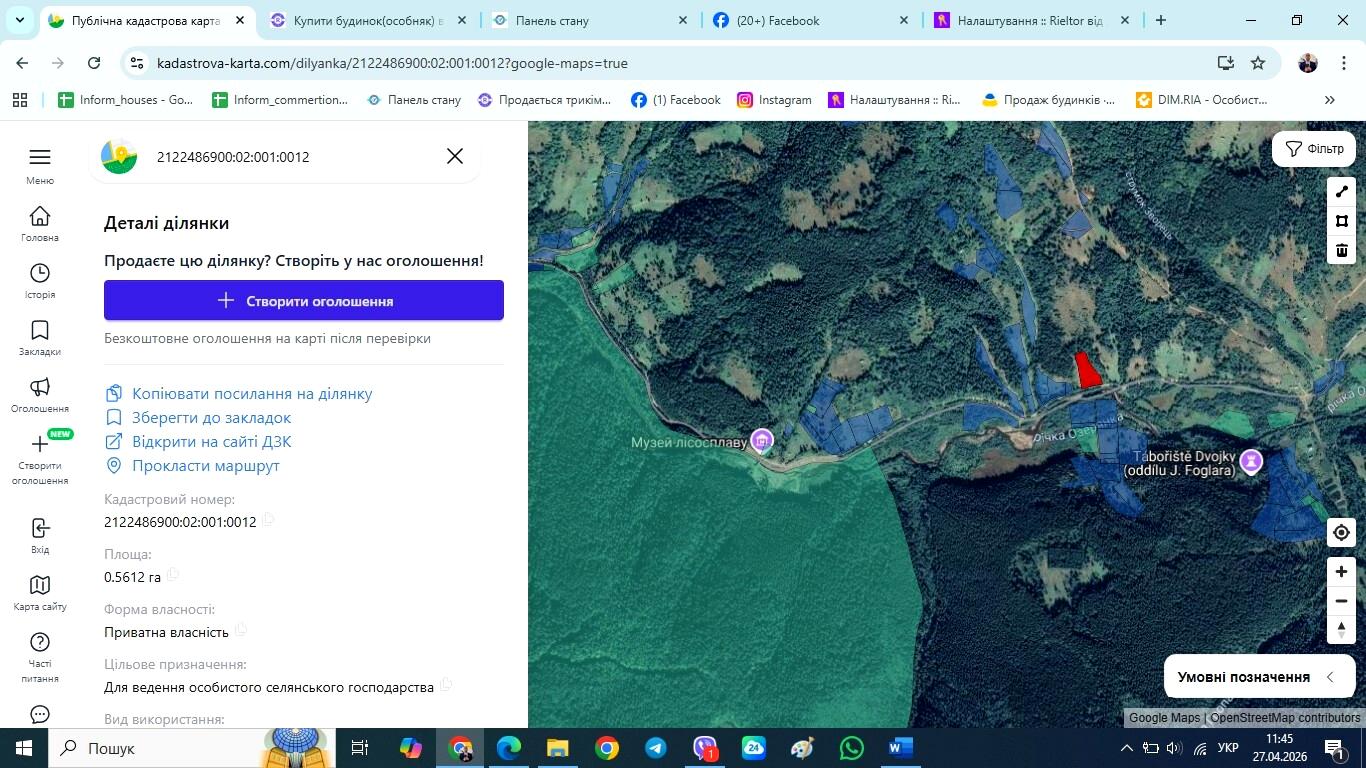The width and height of the screenshot is (1366, 768).
Task: Zoom out on the map
Action: click(x=1342, y=601)
